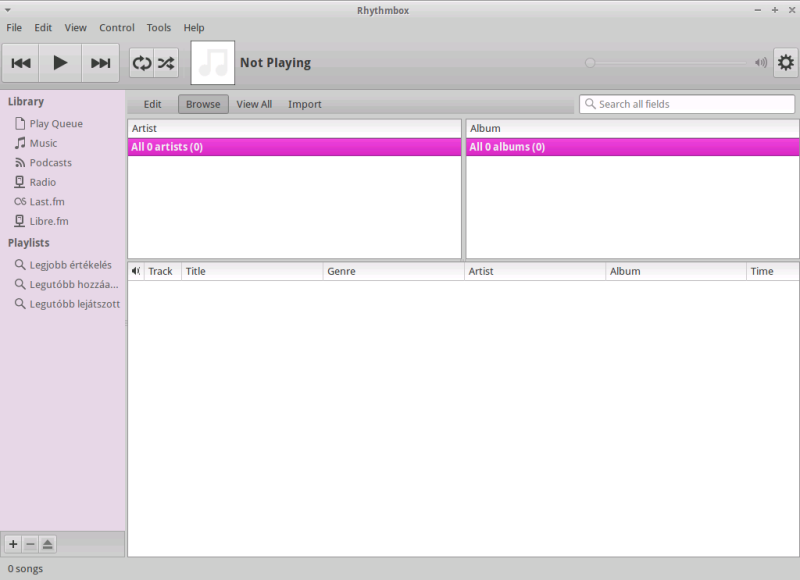The image size is (800, 580).
Task: Click the search magnifier icon
Action: [590, 104]
